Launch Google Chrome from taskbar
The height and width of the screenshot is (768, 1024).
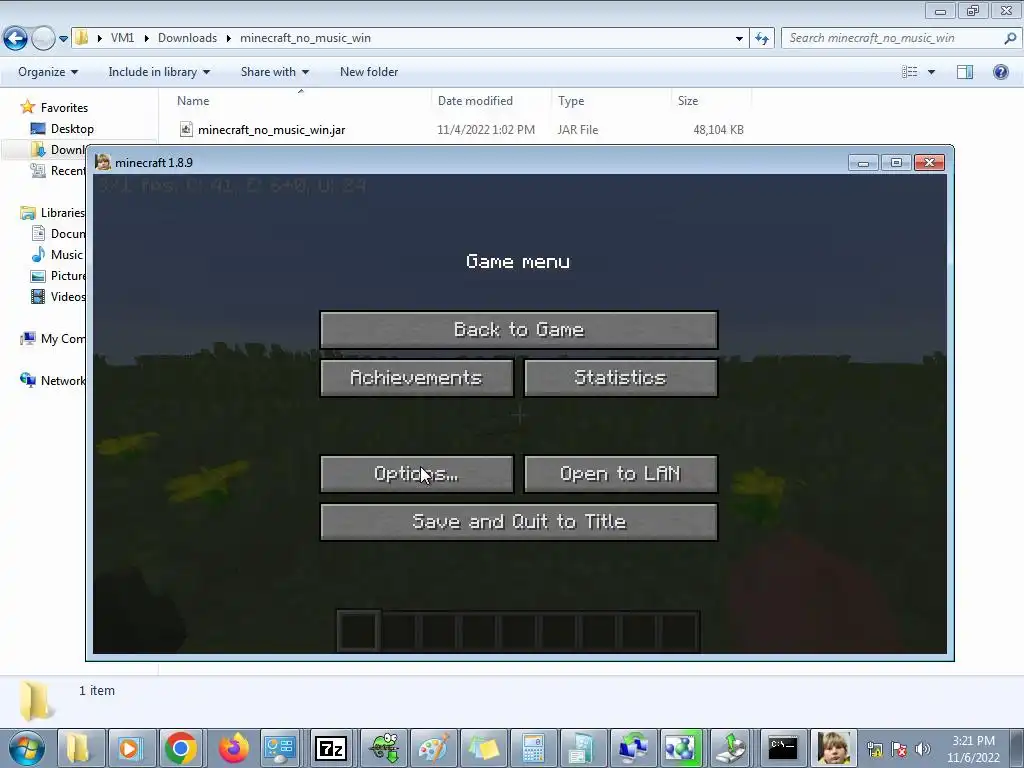[x=181, y=748]
